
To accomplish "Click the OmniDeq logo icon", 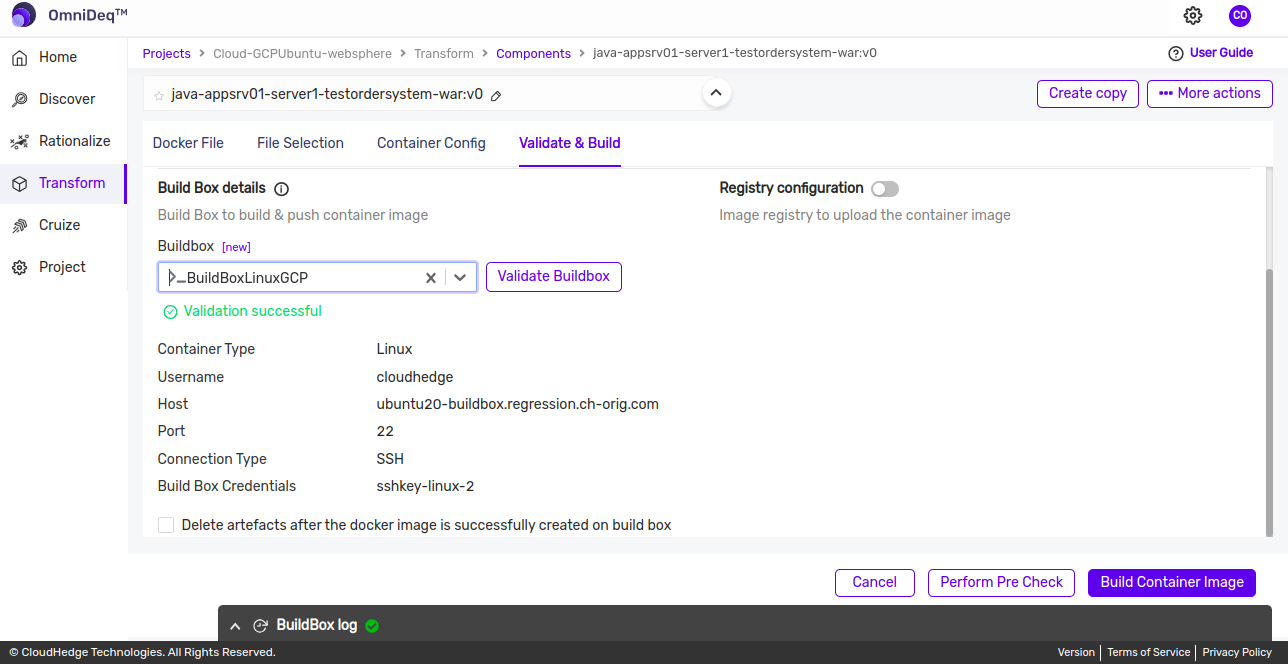I will click(x=24, y=15).
